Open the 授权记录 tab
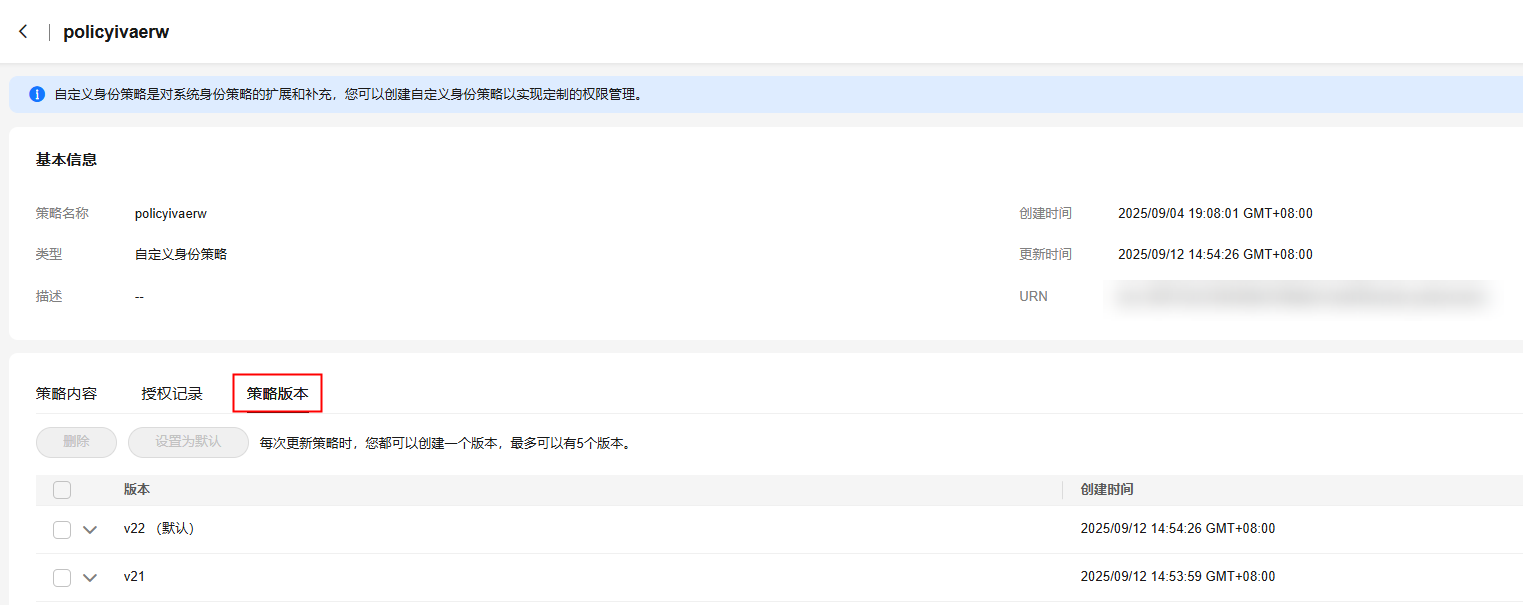 click(172, 394)
